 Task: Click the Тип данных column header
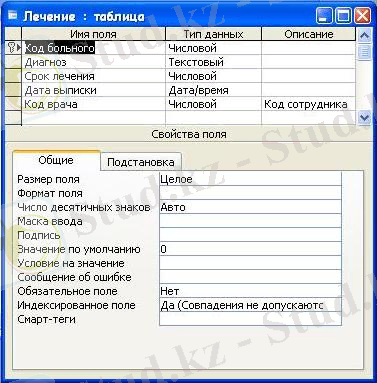tap(213, 34)
